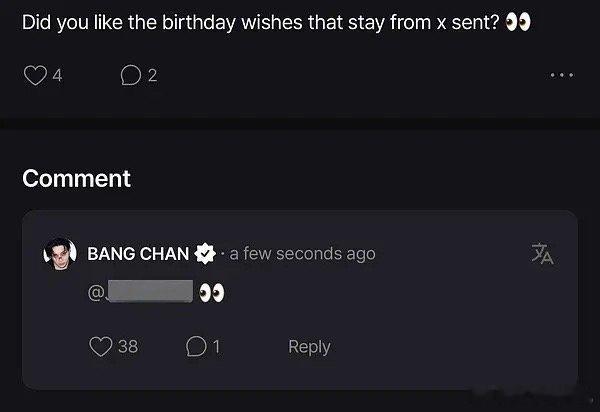Click the post's comment count of 2
The width and height of the screenshot is (600, 412).
coord(152,75)
